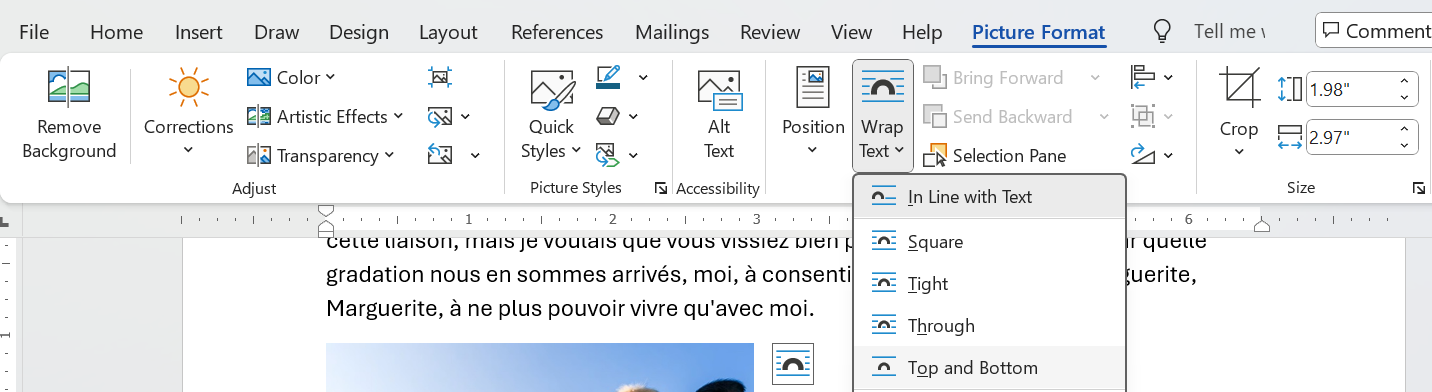
Task: Switch to the Home tab
Action: pyautogui.click(x=116, y=32)
